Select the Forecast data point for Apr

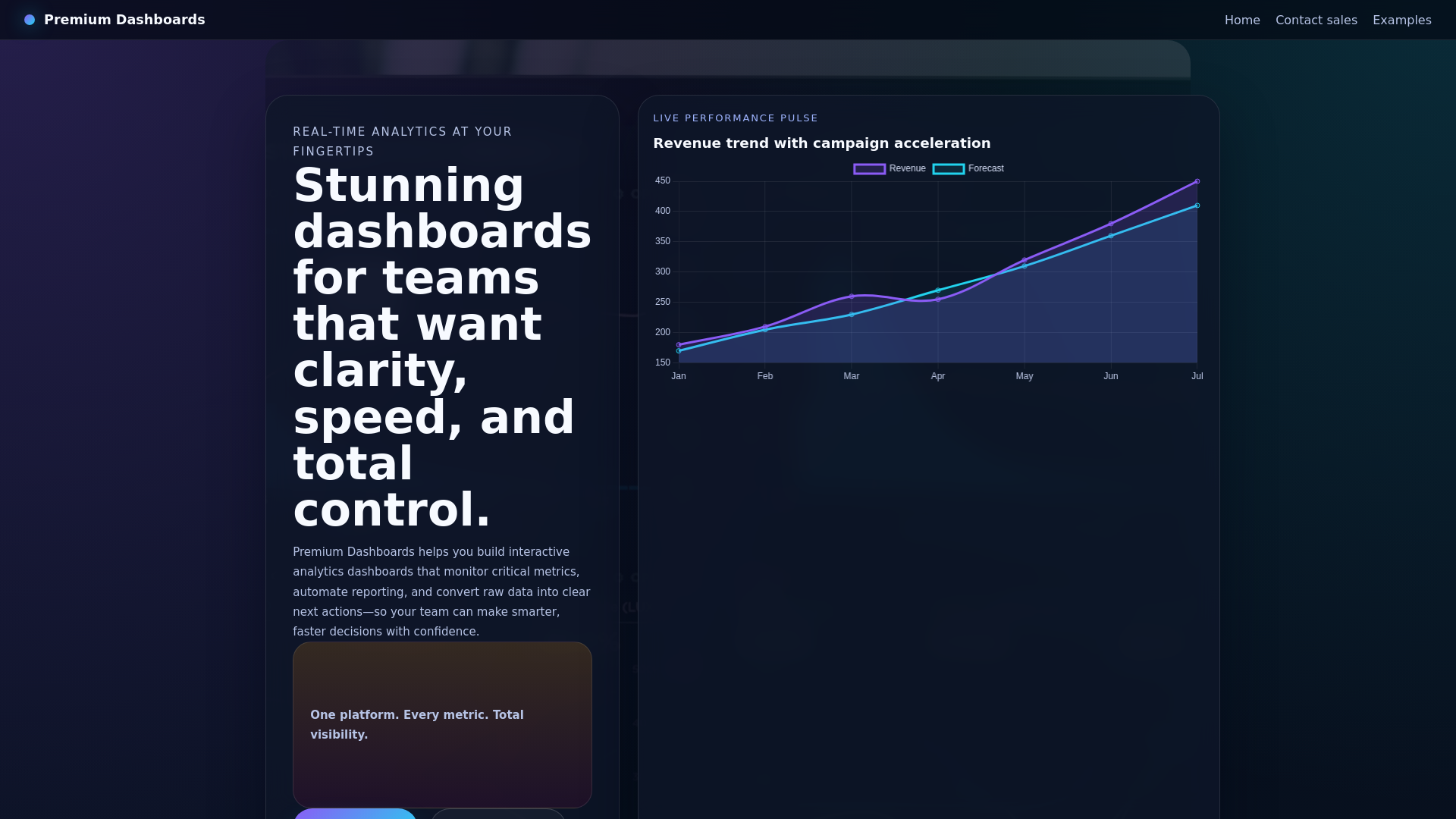click(938, 290)
